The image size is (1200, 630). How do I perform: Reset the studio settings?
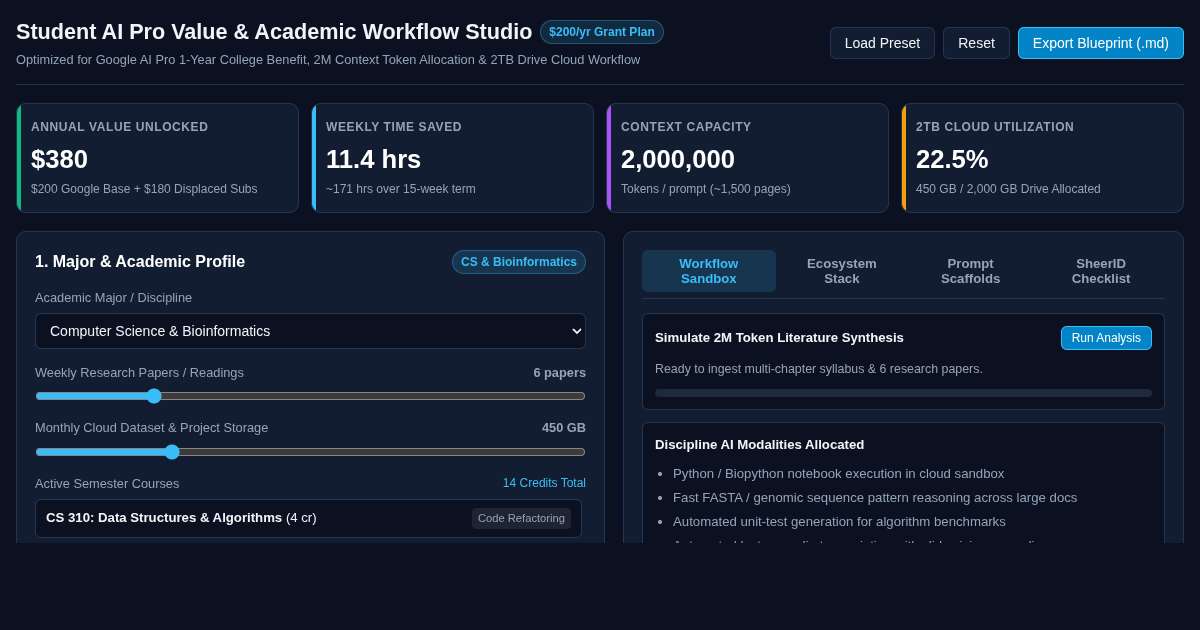pyautogui.click(x=976, y=43)
